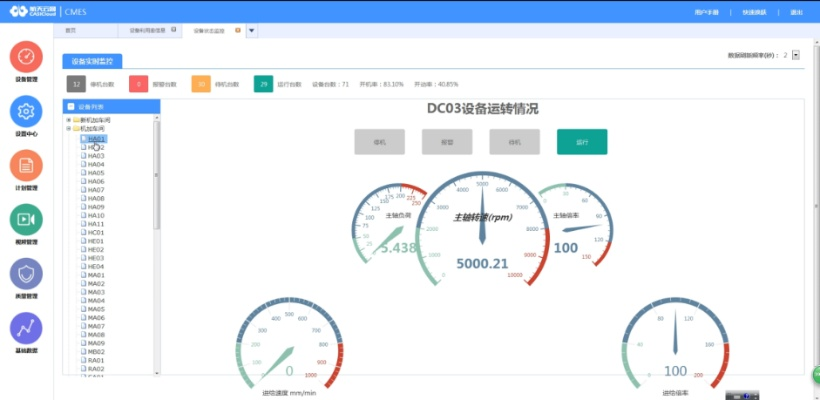Select device HE04 in tree
Viewport: 820px width, 400px height.
point(96,267)
